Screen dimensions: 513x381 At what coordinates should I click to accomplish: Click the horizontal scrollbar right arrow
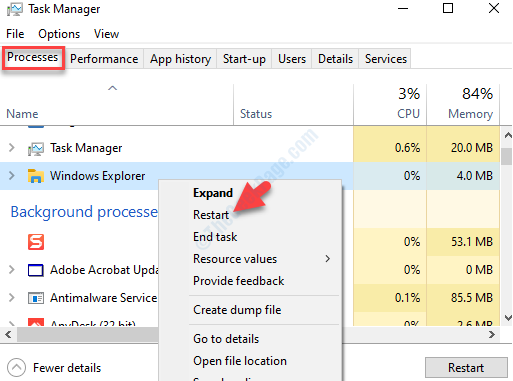click(x=492, y=334)
